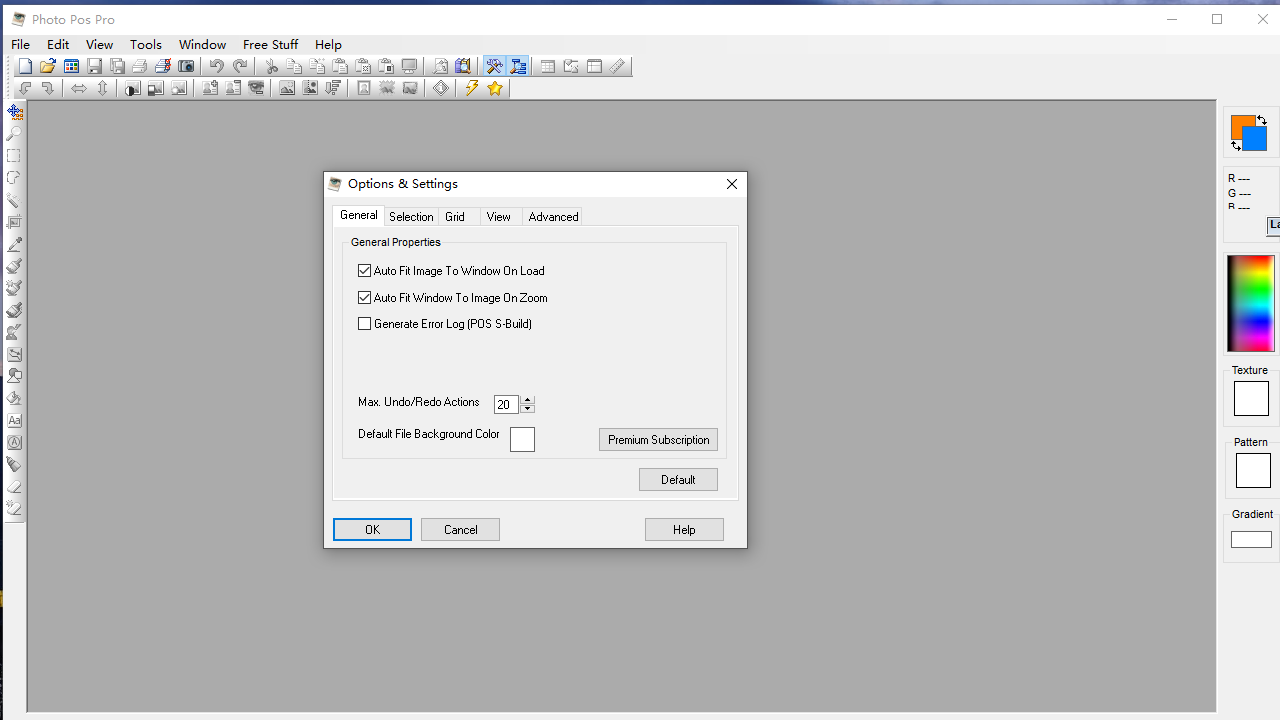Click the New file icon

[25, 67]
